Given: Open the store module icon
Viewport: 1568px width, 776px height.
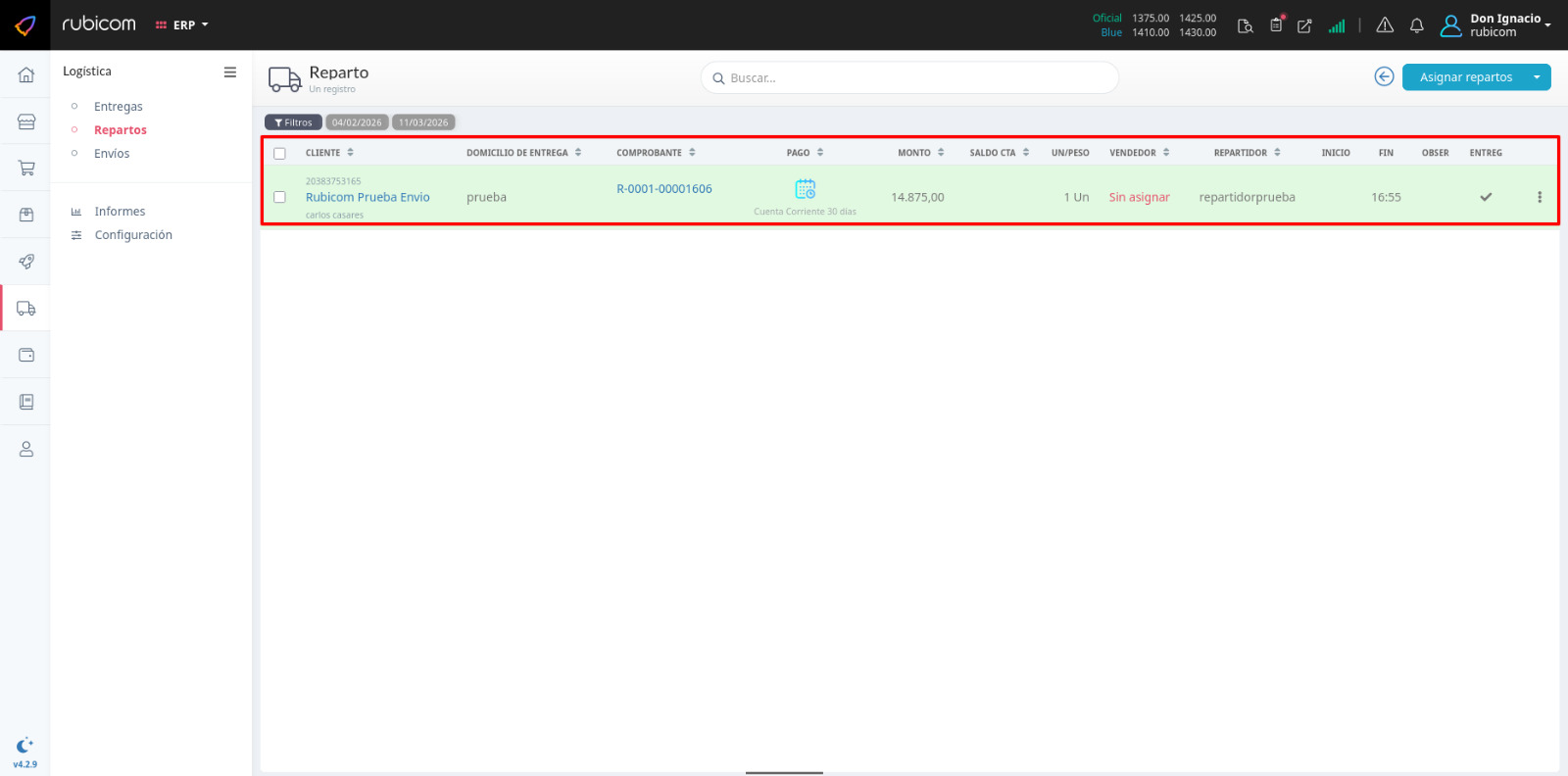Looking at the screenshot, I should pos(26,121).
